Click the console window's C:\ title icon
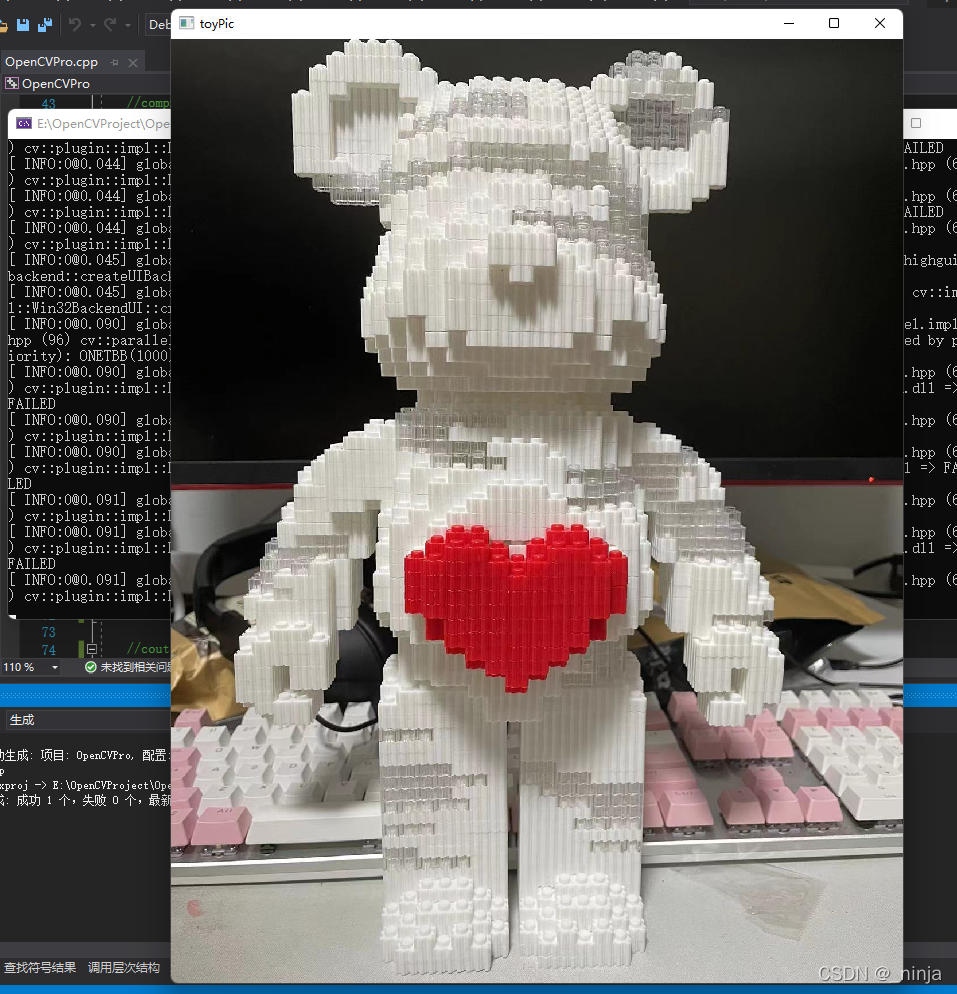 (24, 124)
